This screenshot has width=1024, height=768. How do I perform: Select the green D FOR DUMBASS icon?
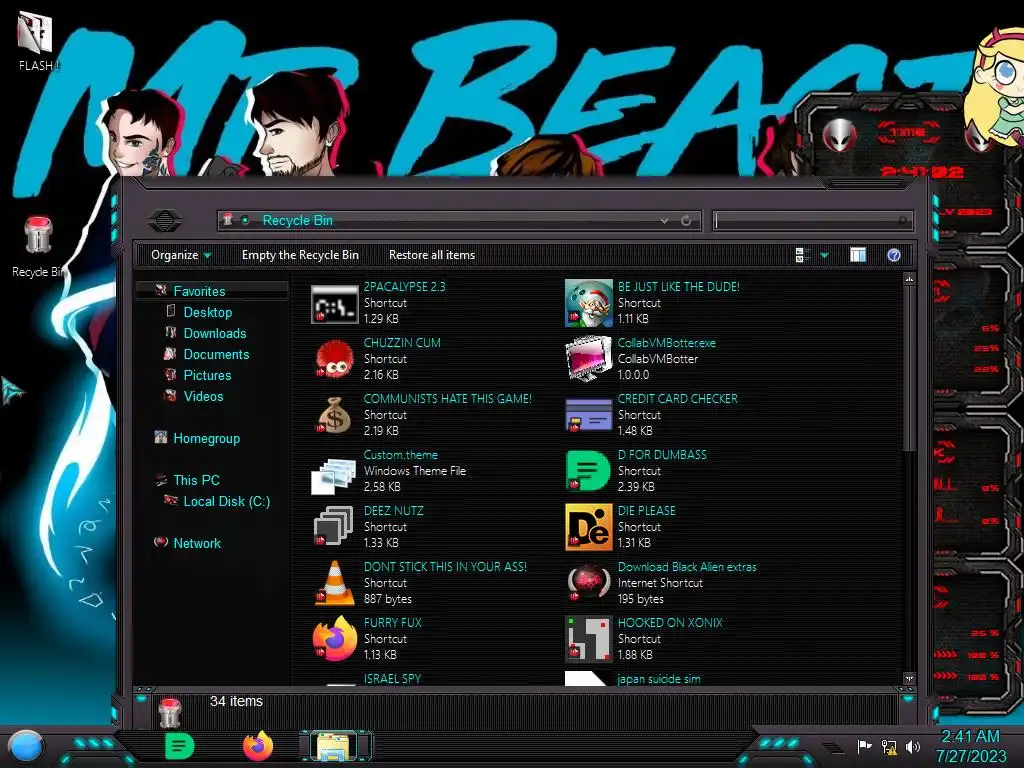pos(588,470)
